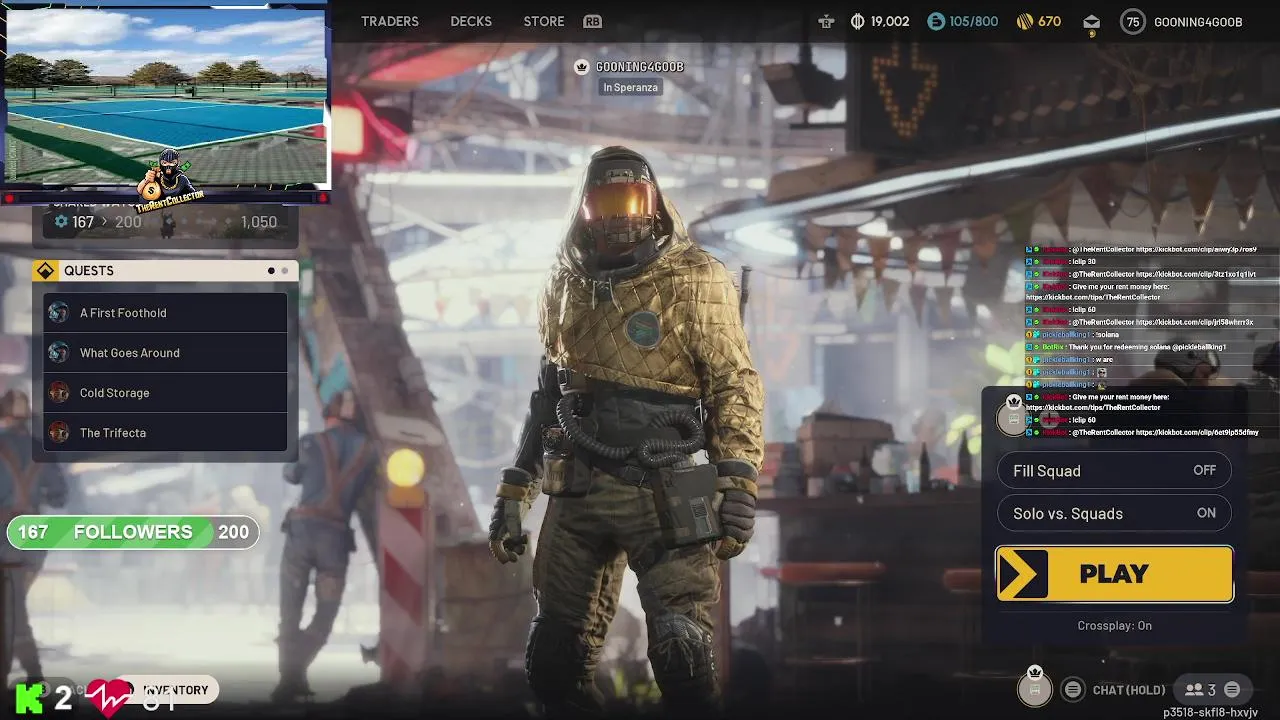The height and width of the screenshot is (720, 1280).
Task: Click the session code p3518-skfl8-hxvjv
Action: tap(1210, 713)
